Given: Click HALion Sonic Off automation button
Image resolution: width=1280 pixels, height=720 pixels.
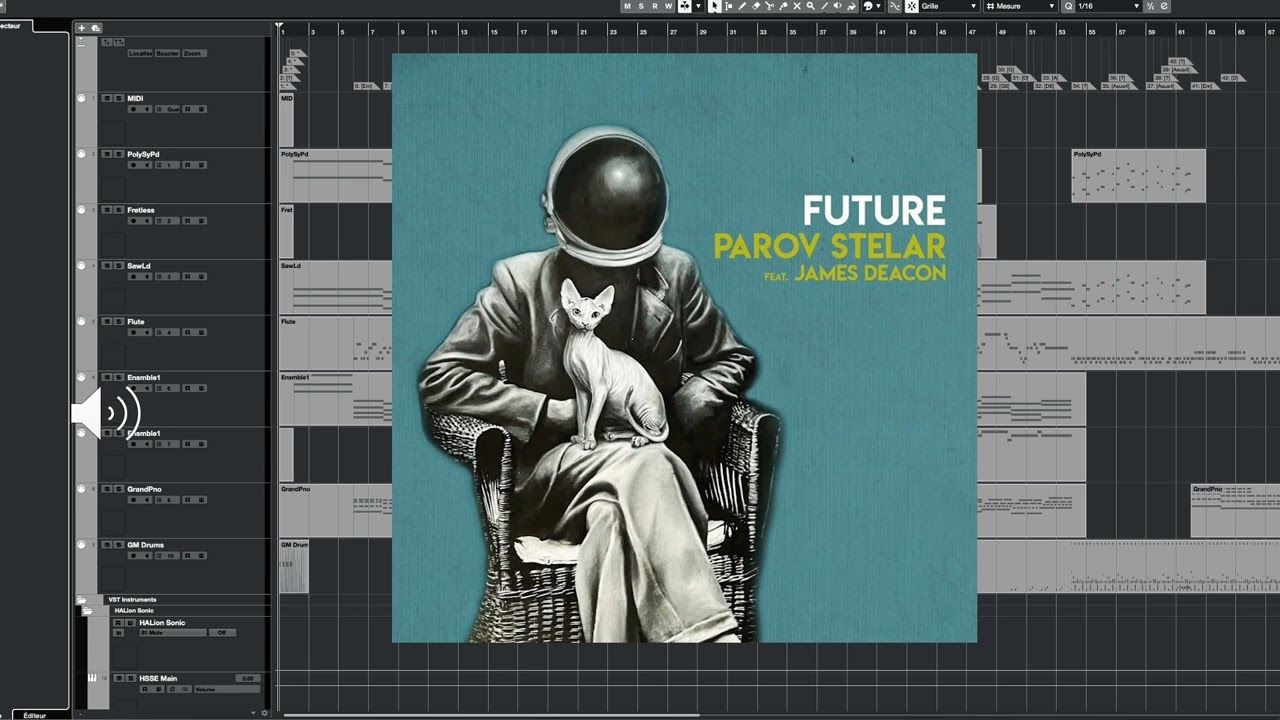Looking at the screenshot, I should point(222,632).
